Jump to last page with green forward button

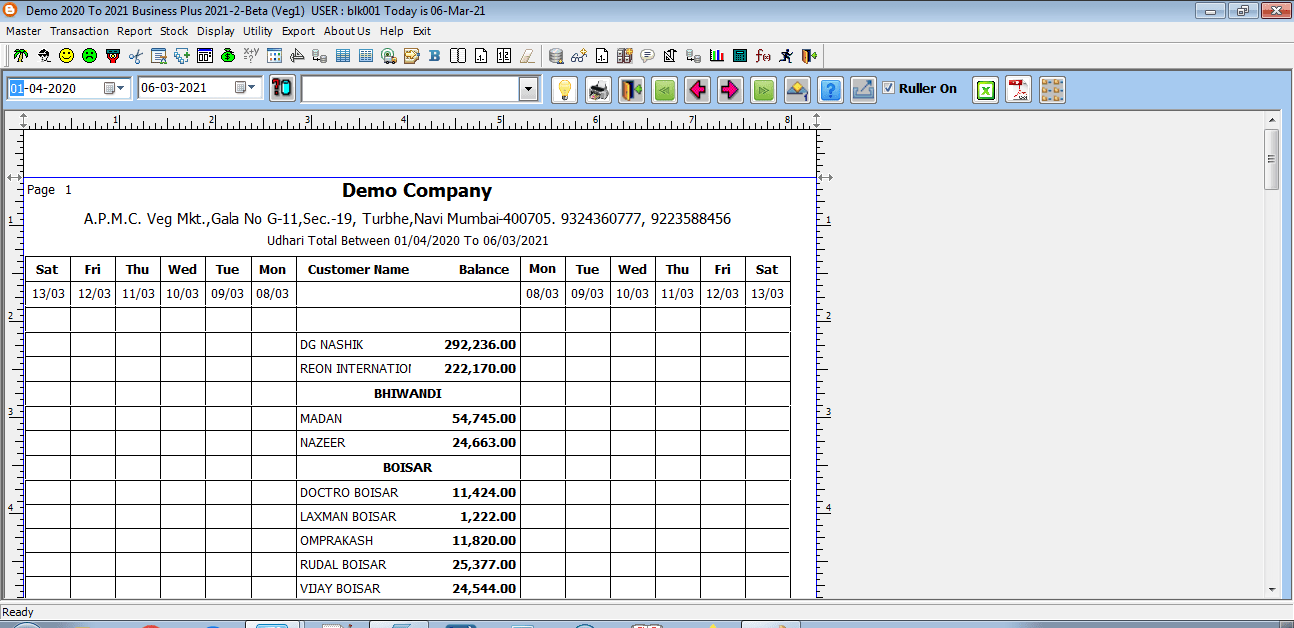763,90
